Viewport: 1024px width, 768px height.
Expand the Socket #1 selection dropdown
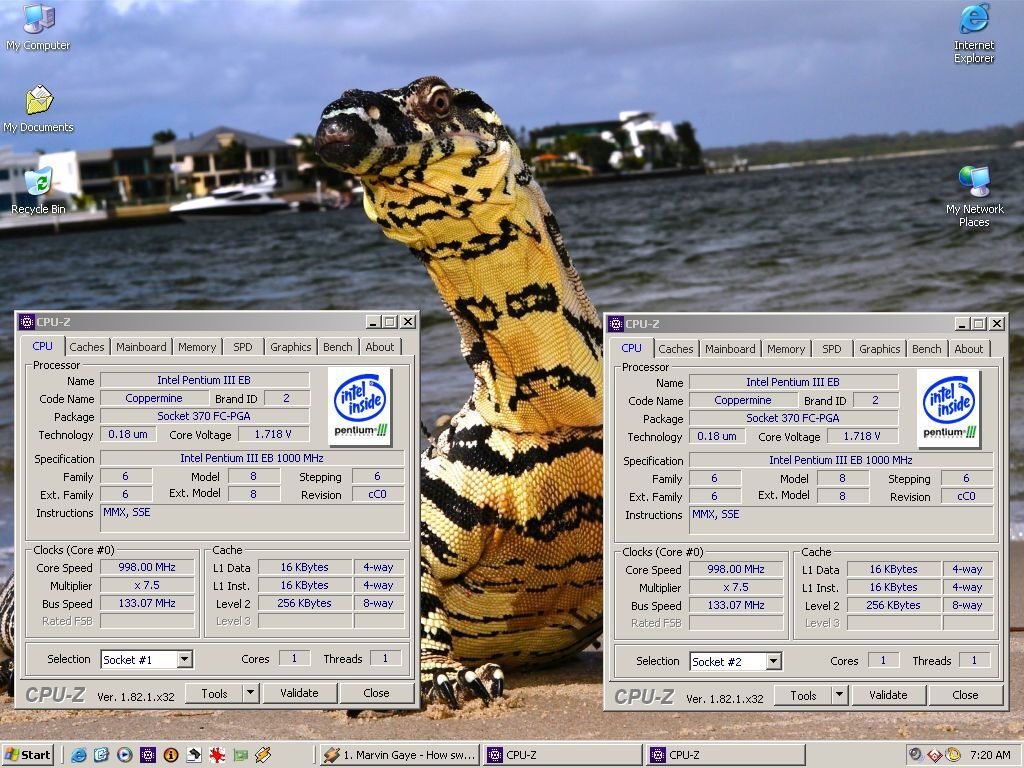(184, 659)
